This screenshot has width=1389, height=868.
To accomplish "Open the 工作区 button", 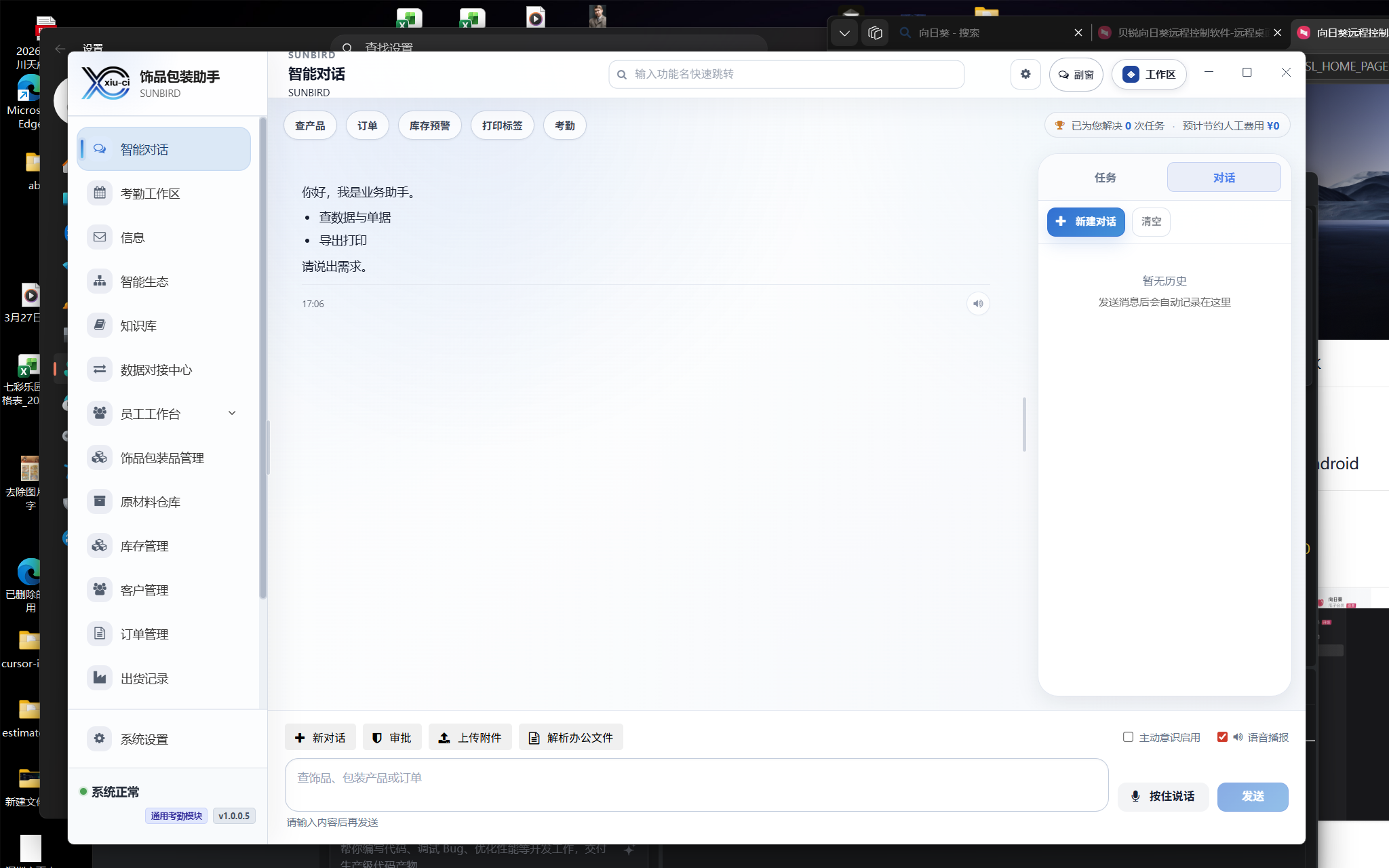I will [1150, 74].
